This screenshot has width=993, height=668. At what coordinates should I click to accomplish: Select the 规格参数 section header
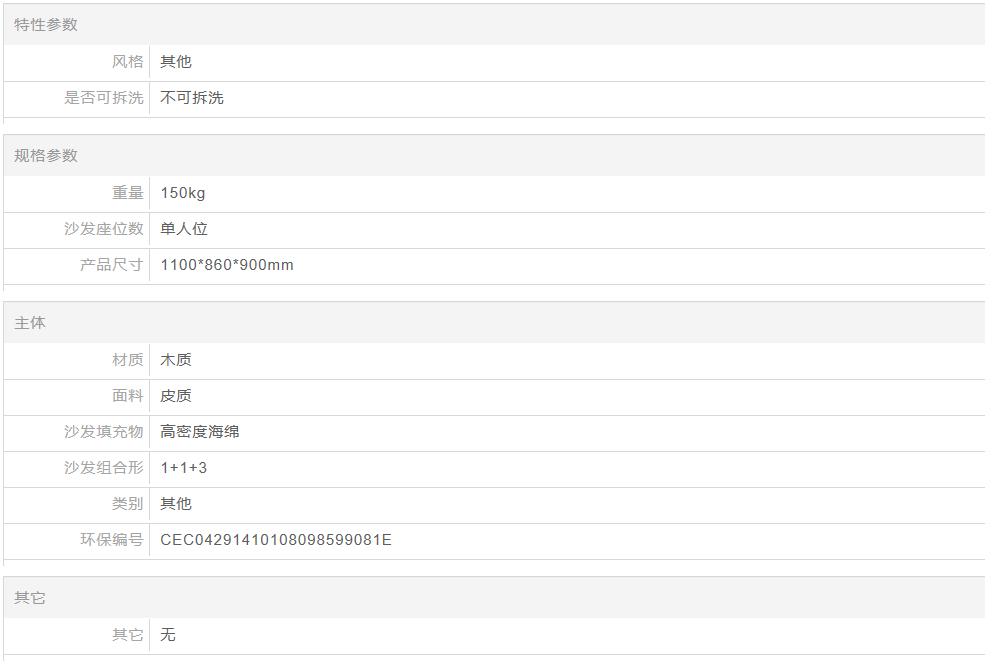tap(46, 156)
